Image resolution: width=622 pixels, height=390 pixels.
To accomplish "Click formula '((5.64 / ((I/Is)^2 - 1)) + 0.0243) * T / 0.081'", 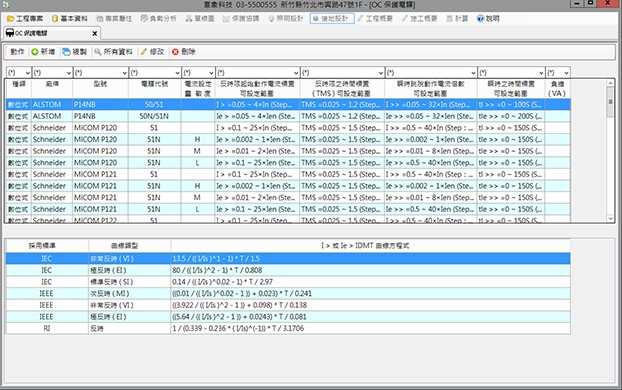I will click(x=239, y=317).
